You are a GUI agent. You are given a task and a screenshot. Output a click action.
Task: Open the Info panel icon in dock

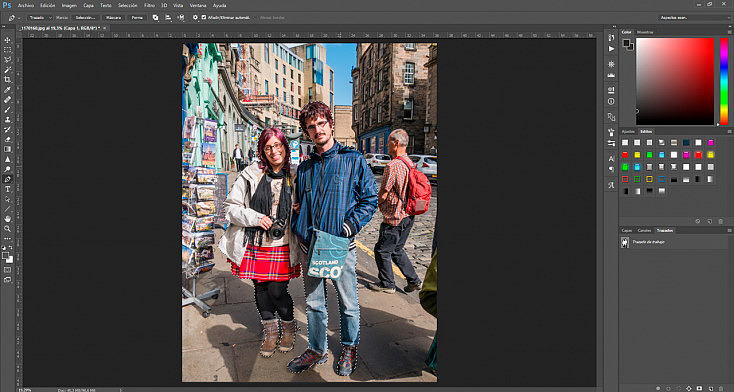(611, 101)
